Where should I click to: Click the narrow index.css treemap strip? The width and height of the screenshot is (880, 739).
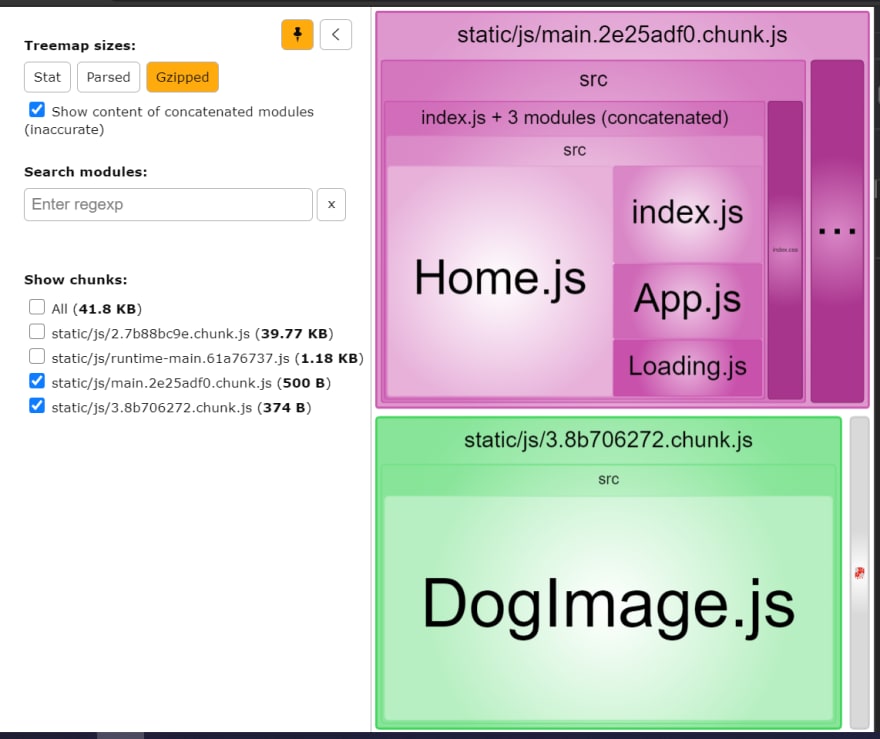785,250
